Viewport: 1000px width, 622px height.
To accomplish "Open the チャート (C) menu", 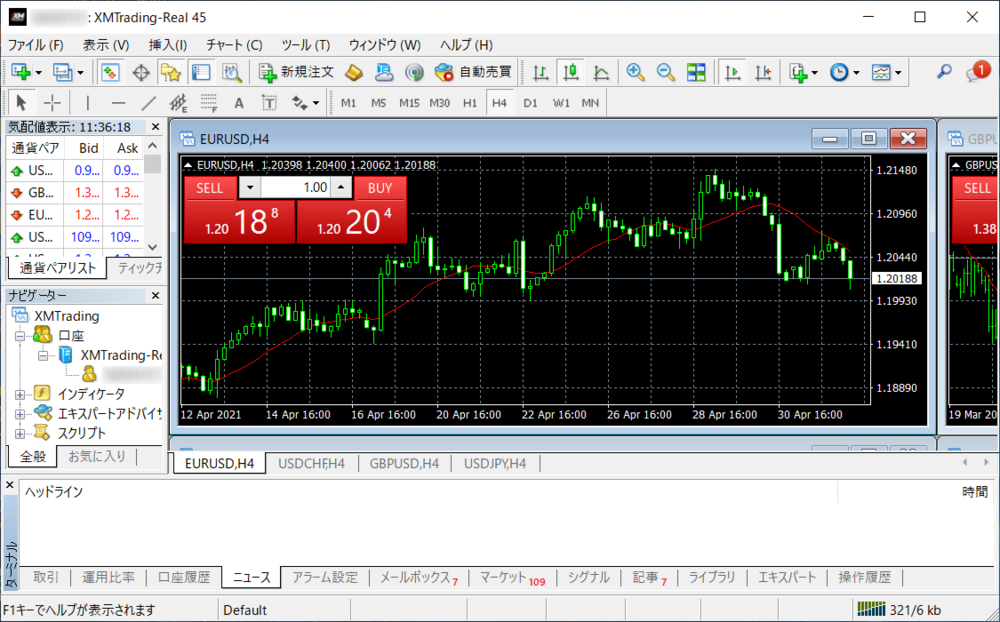I will click(234, 45).
